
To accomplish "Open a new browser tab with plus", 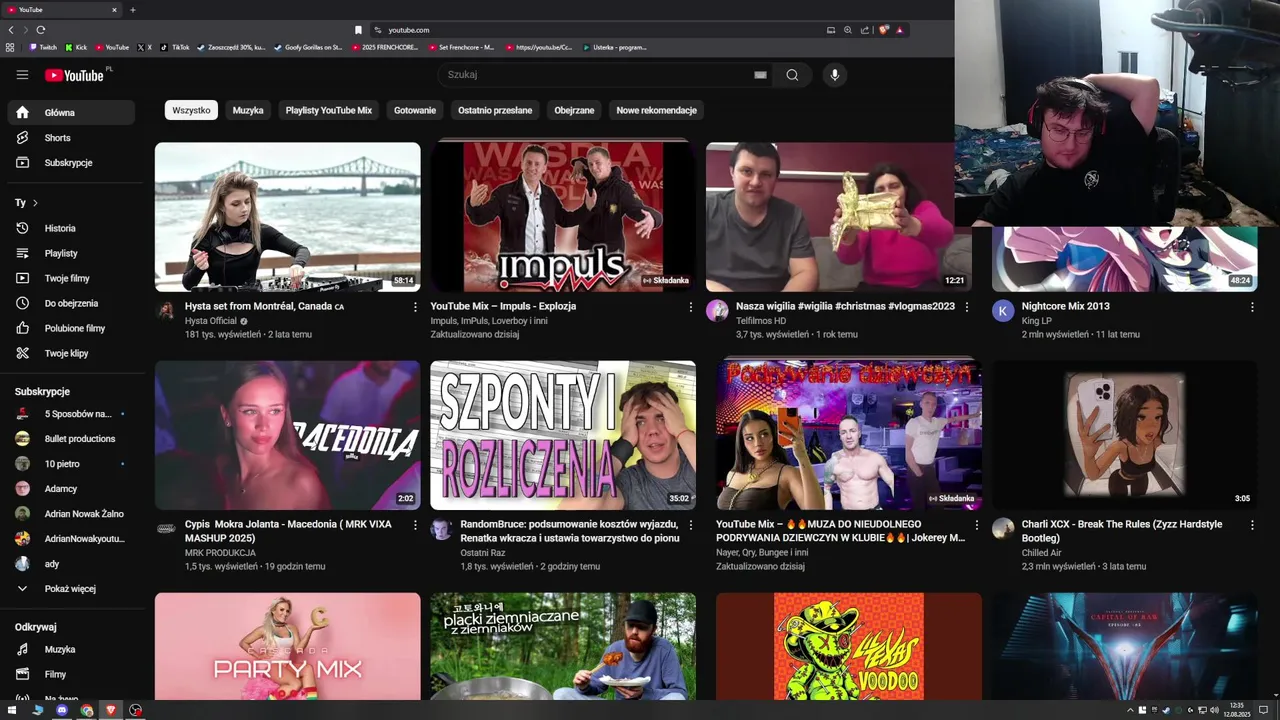I will click(x=133, y=10).
